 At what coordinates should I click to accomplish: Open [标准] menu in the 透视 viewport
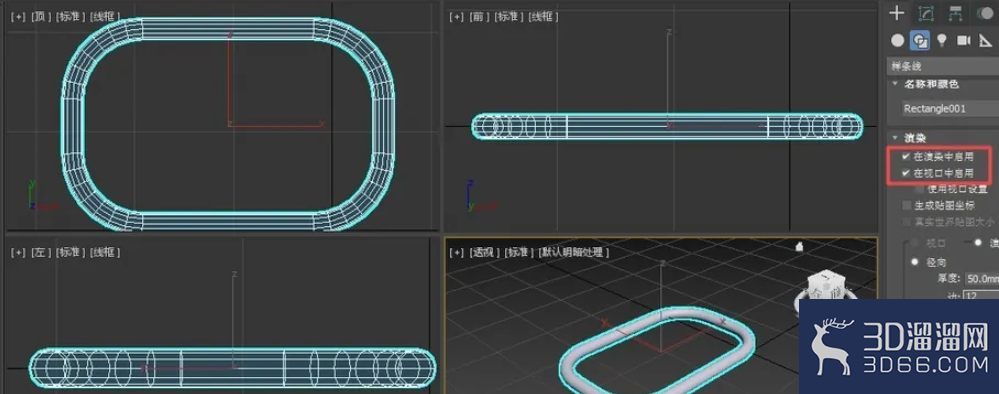click(518, 252)
